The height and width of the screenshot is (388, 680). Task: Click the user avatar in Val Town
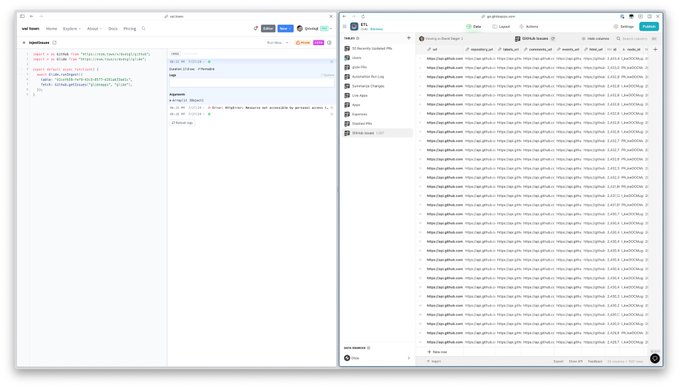[x=300, y=29]
